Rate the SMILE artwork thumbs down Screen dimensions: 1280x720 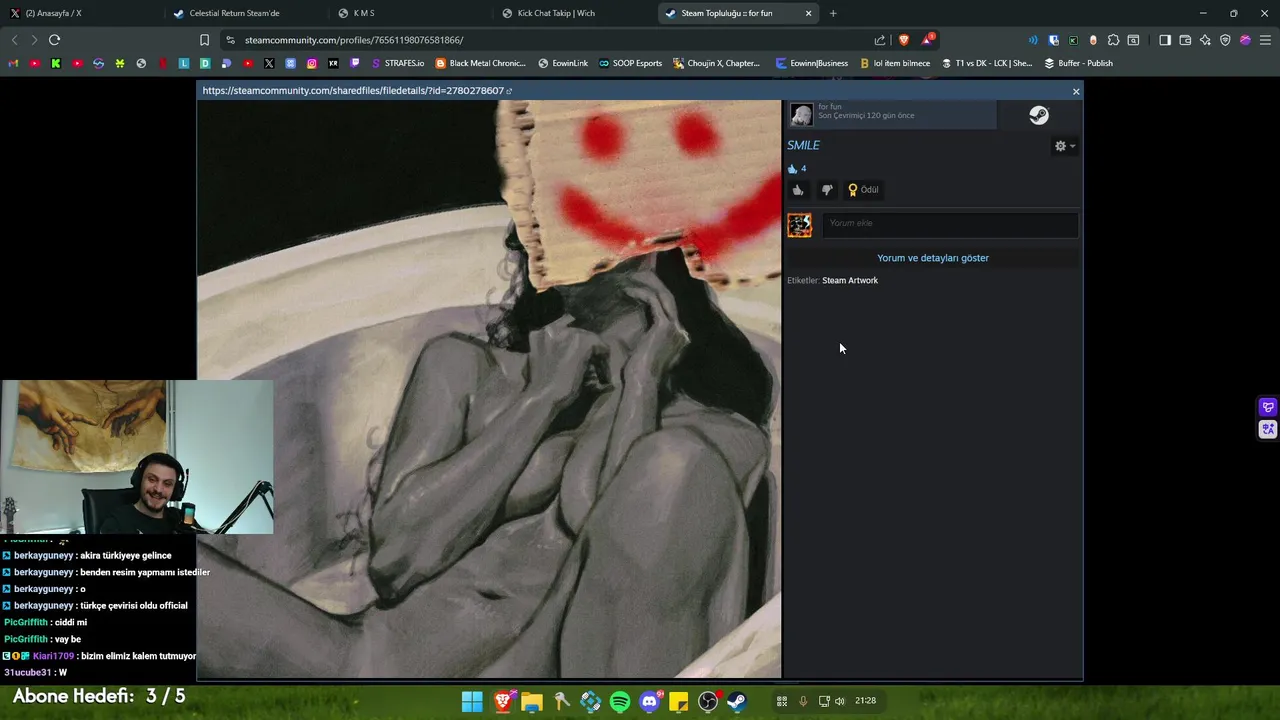point(827,190)
